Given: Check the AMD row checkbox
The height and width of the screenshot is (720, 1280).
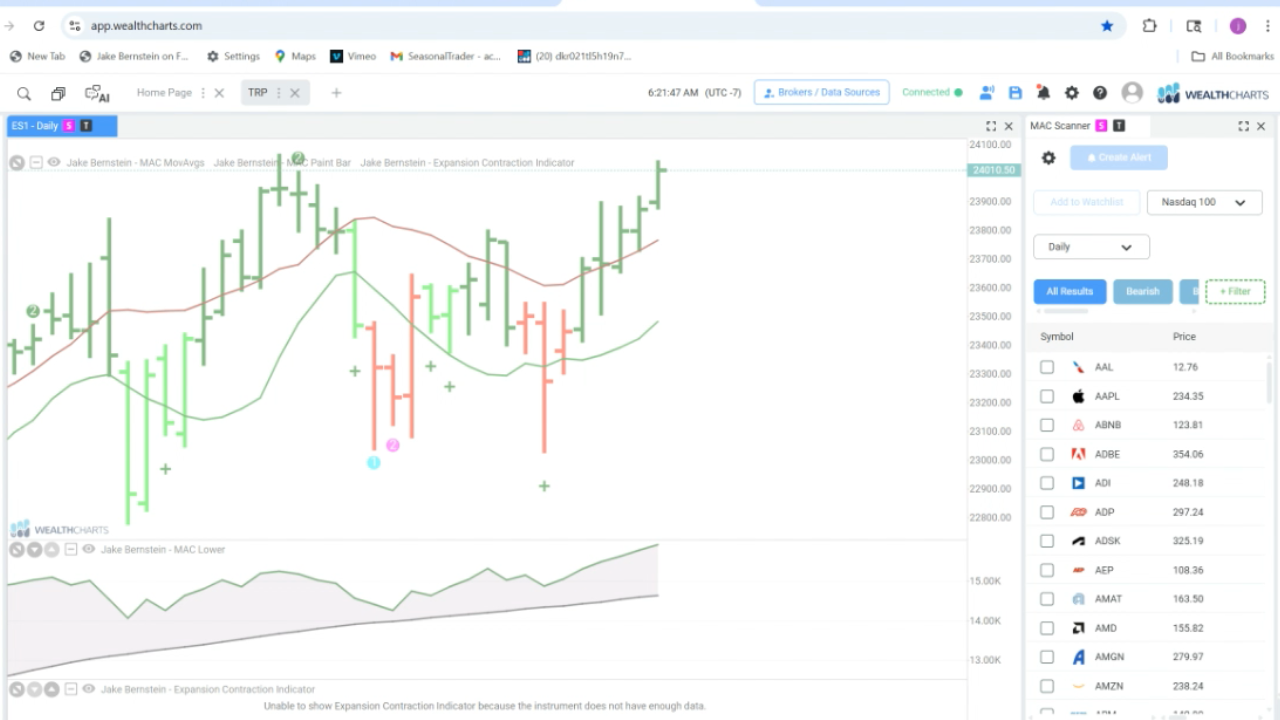Looking at the screenshot, I should point(1047,628).
